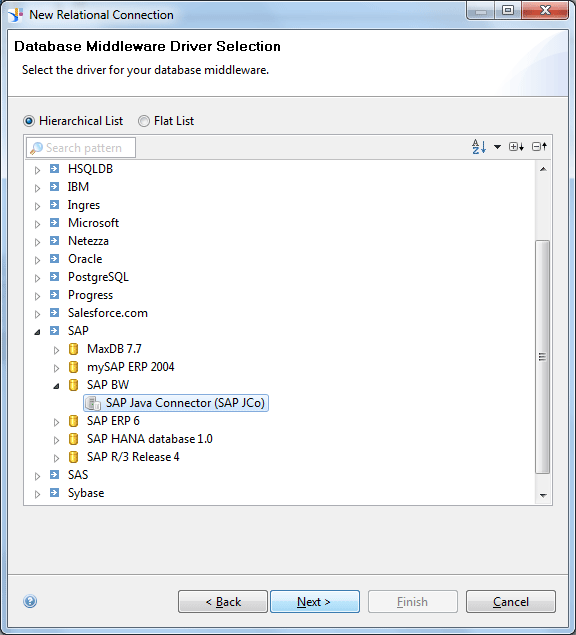Select the mySAP ERP 2004 entry

(x=130, y=367)
